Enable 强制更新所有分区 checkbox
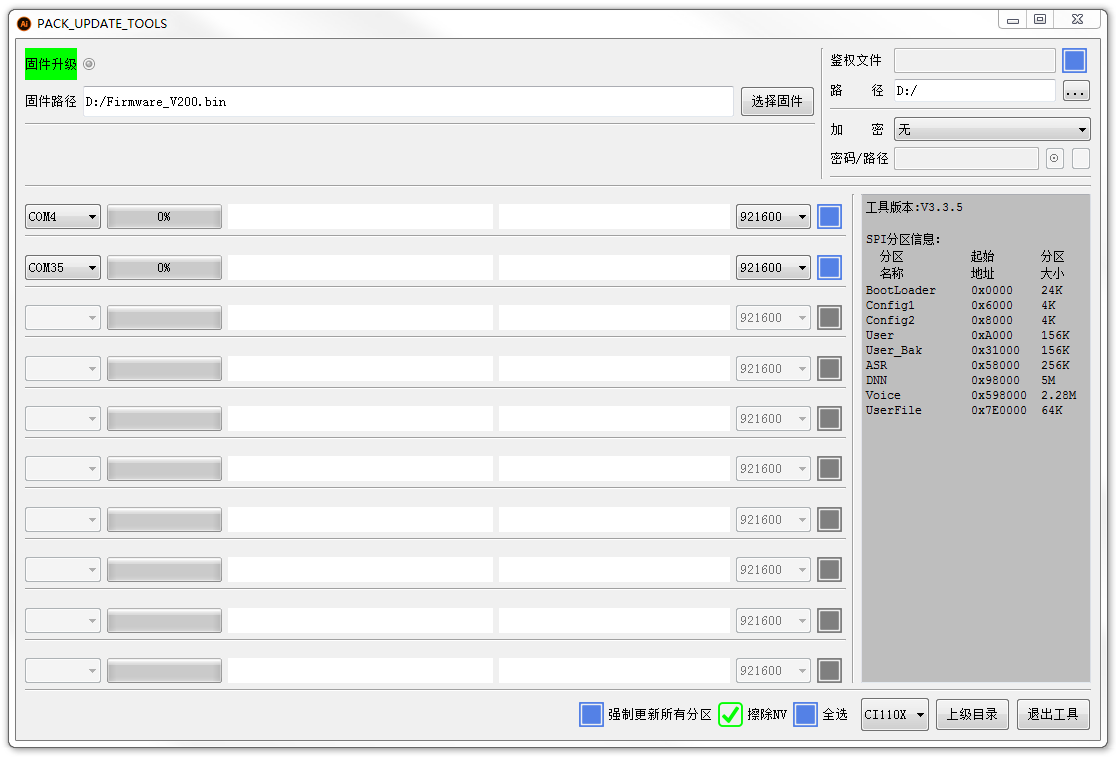The height and width of the screenshot is (758, 1116). (x=591, y=714)
